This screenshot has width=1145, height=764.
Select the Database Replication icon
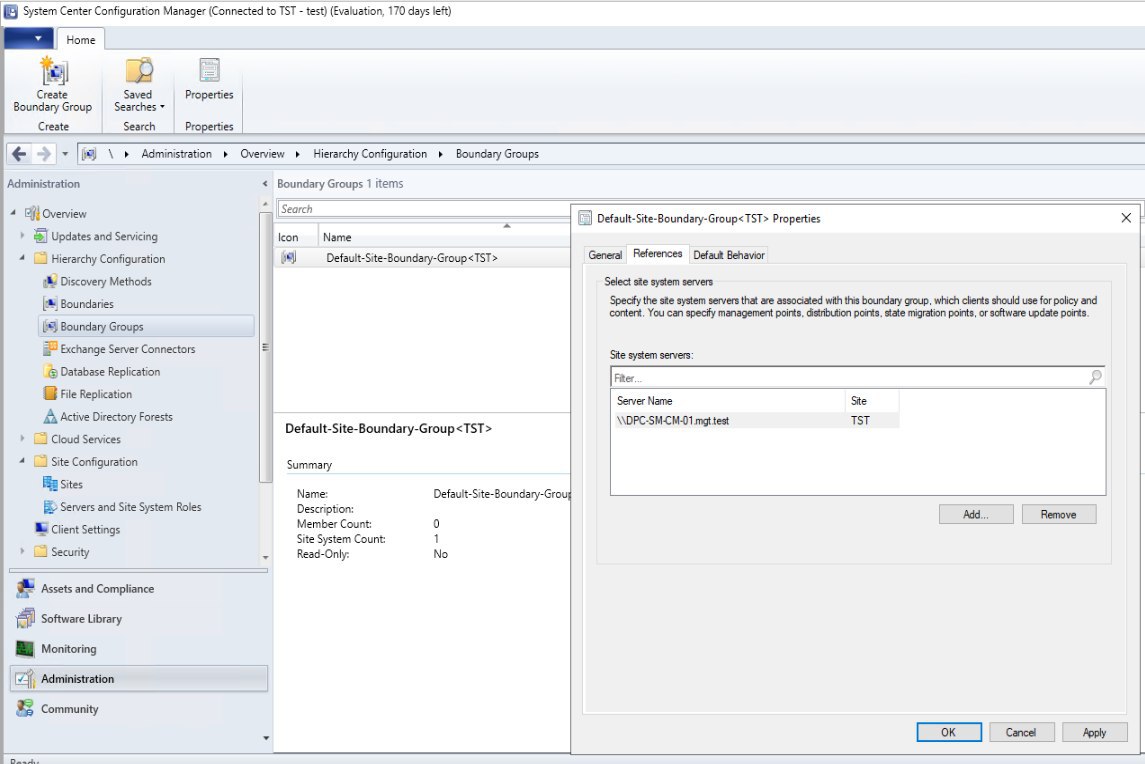(50, 371)
